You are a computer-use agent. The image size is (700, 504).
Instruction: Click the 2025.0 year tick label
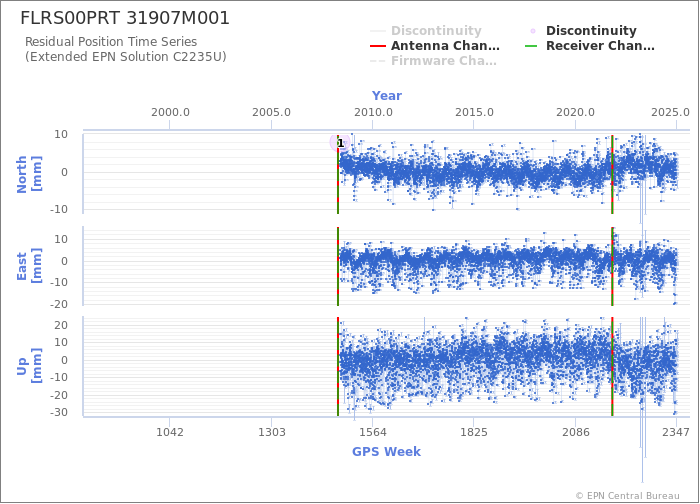click(670, 112)
